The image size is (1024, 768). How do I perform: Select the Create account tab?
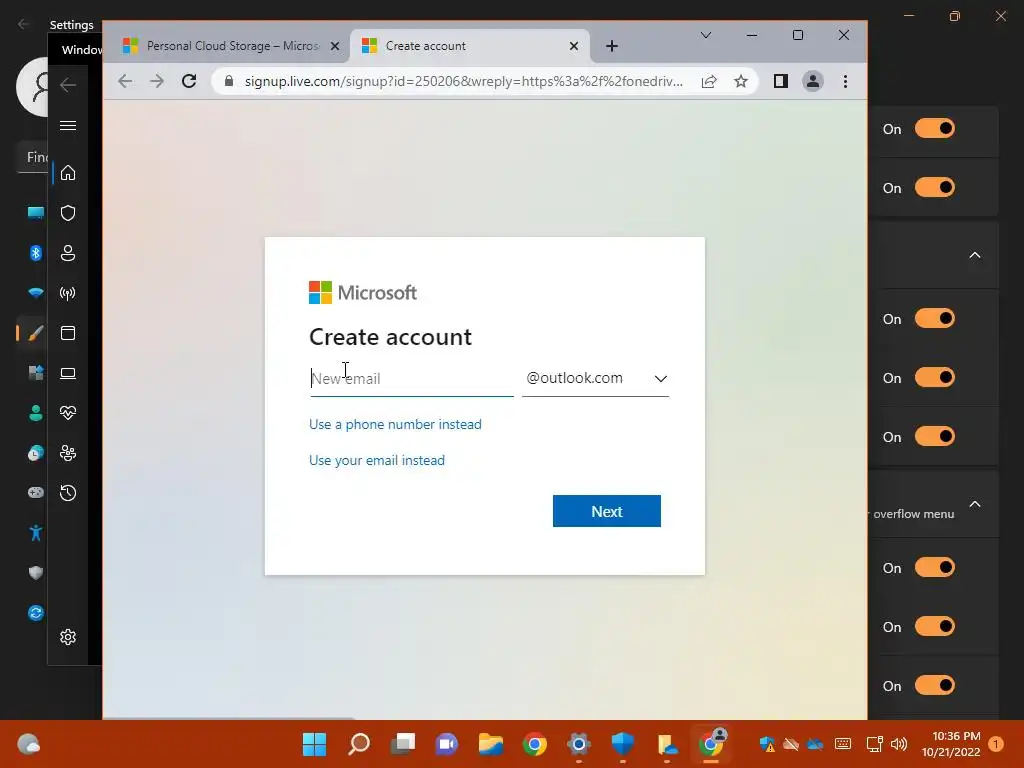(x=470, y=46)
